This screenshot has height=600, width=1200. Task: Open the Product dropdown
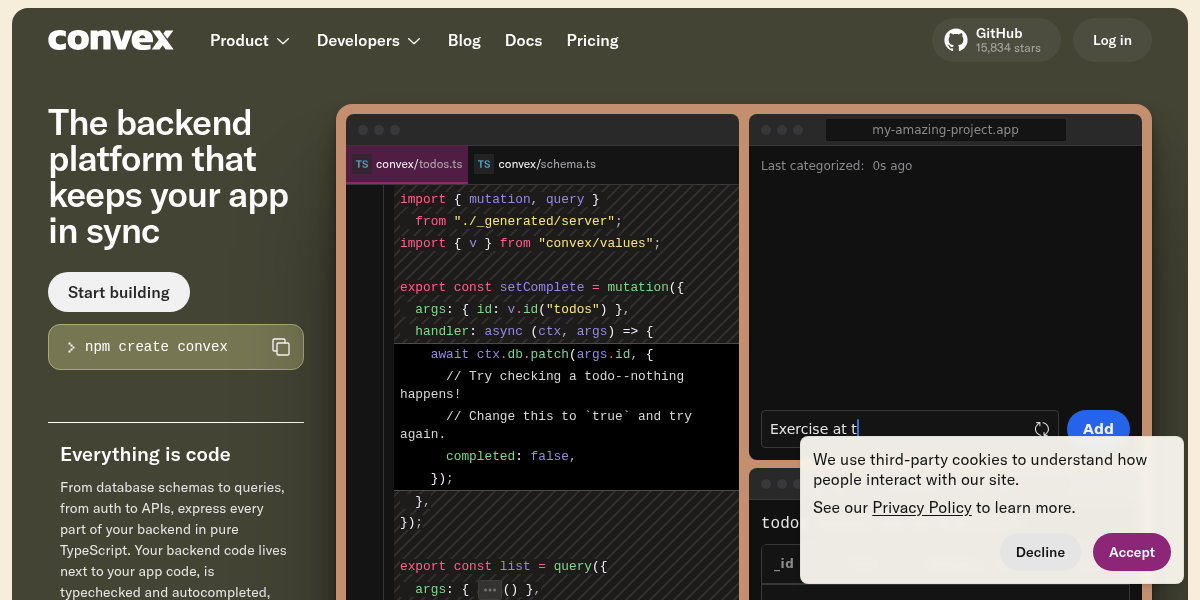pyautogui.click(x=249, y=40)
